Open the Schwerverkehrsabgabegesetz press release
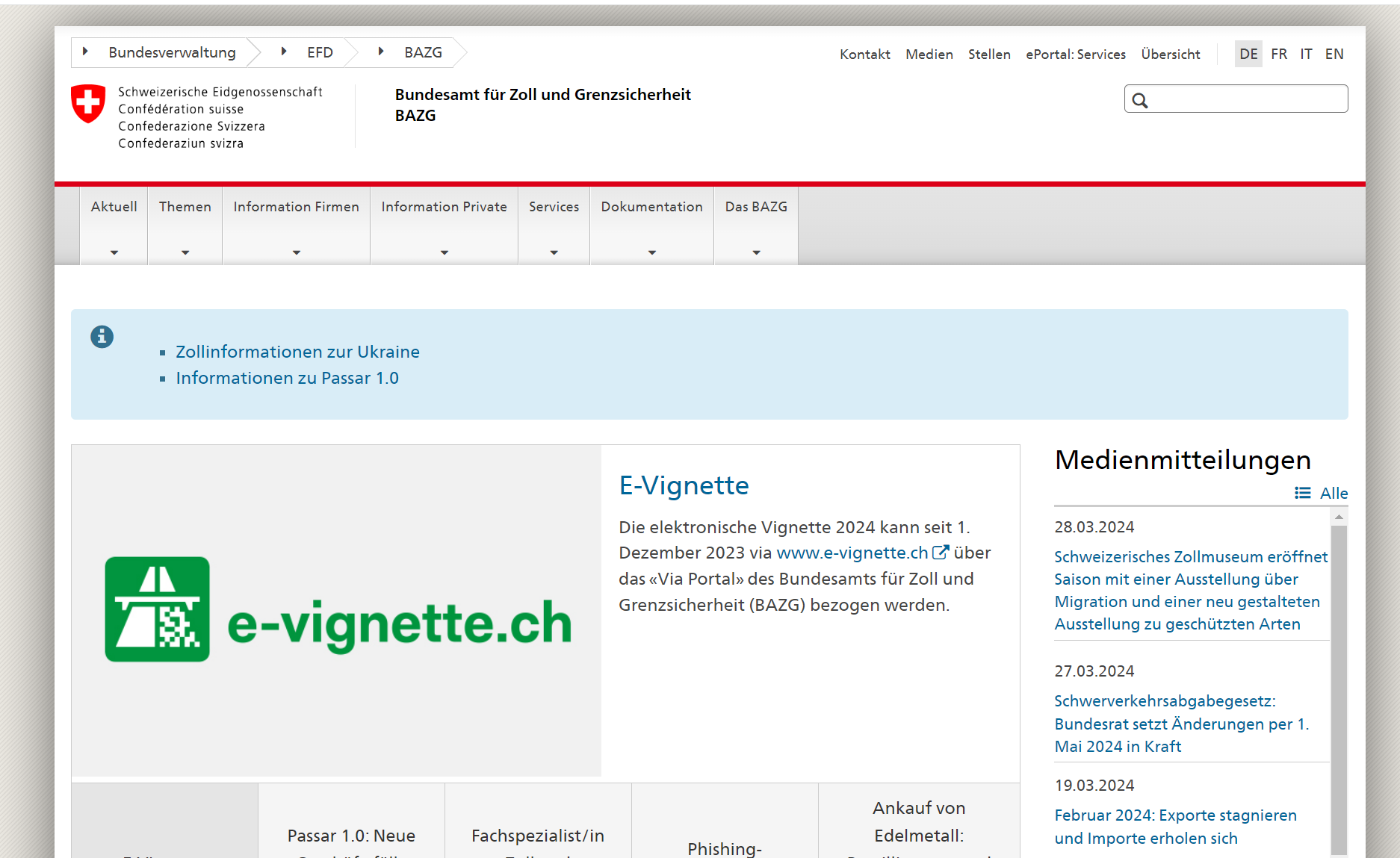 pos(1182,724)
